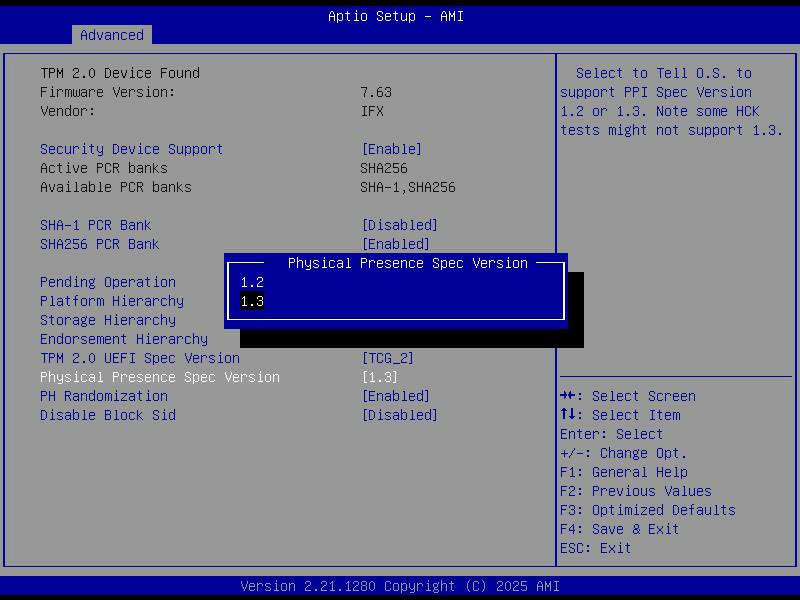
Task: Open Physical Presence Spec Version value 1.3
Action: pos(379,377)
